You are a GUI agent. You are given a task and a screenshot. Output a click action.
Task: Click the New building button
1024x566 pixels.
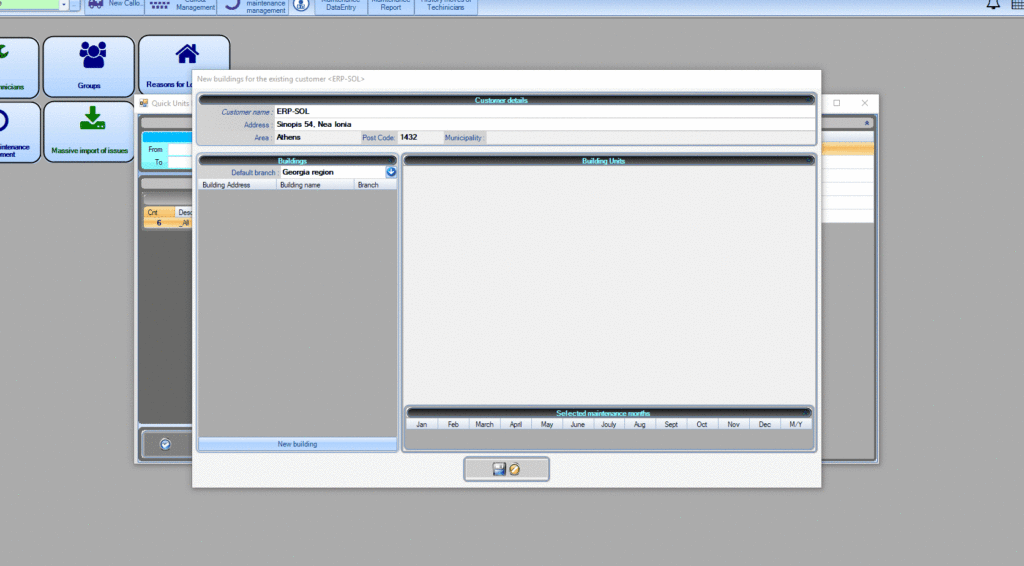pos(297,443)
